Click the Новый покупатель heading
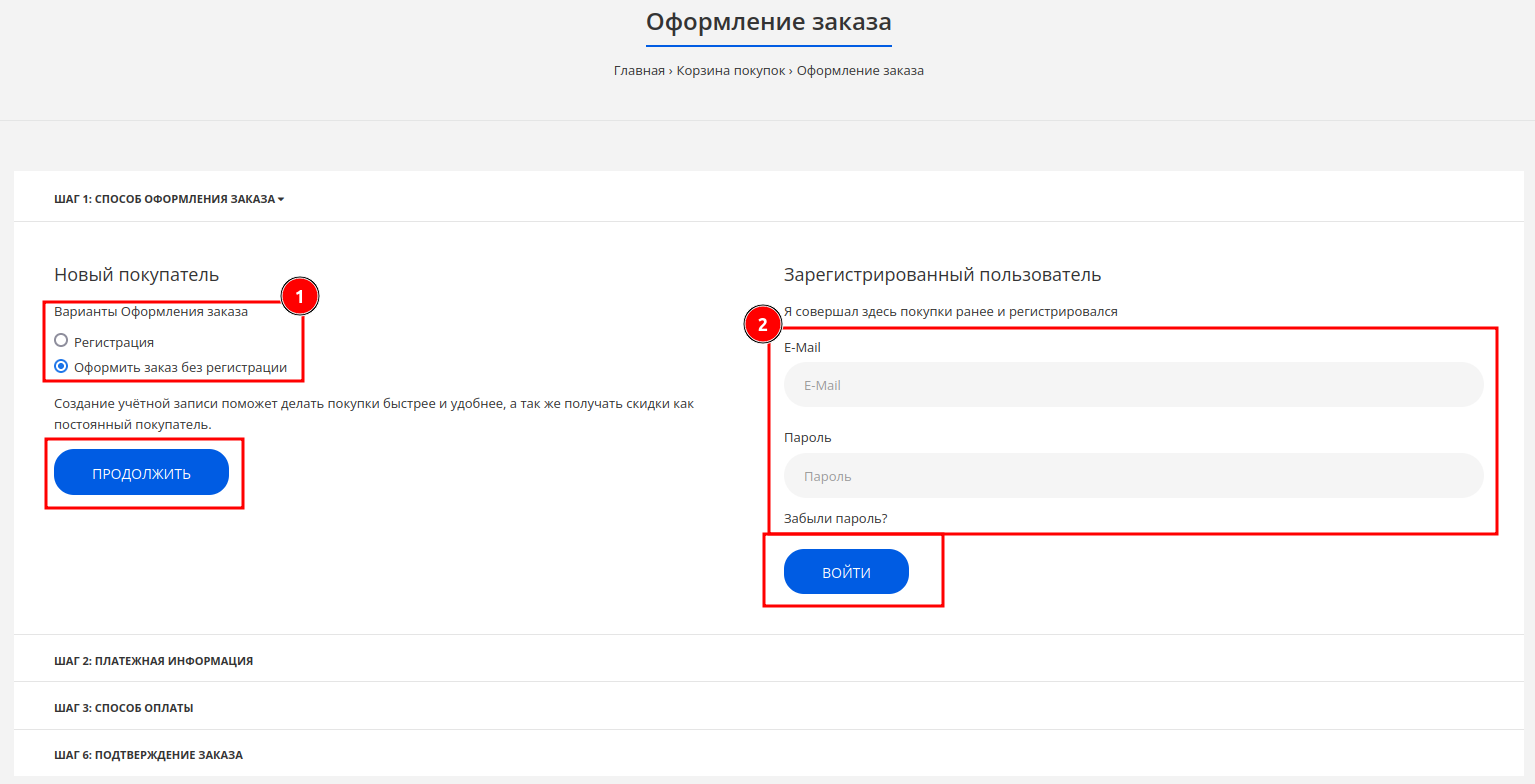1535x784 pixels. pos(136,275)
